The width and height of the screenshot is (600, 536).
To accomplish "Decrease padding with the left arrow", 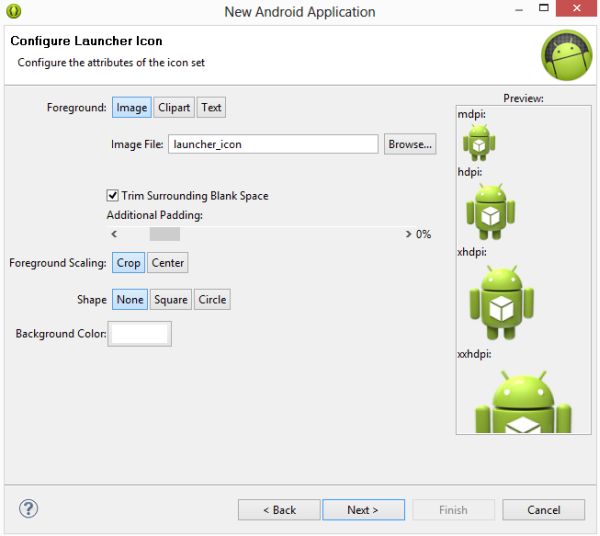I will point(114,234).
